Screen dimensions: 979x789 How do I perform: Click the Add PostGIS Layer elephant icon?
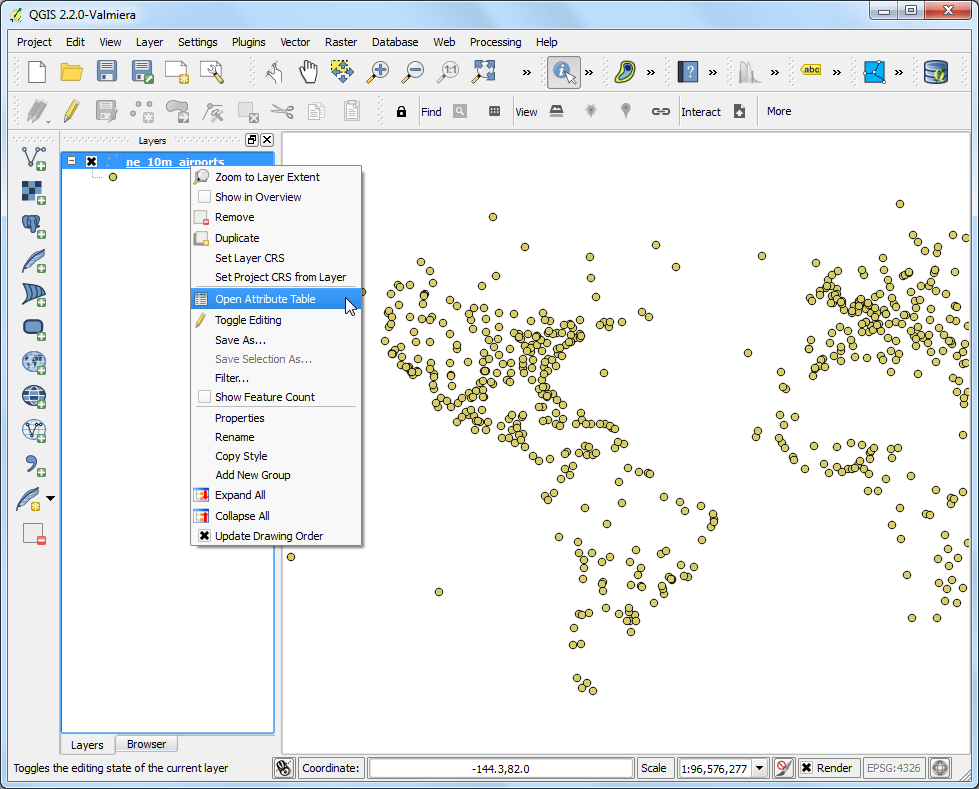(34, 227)
